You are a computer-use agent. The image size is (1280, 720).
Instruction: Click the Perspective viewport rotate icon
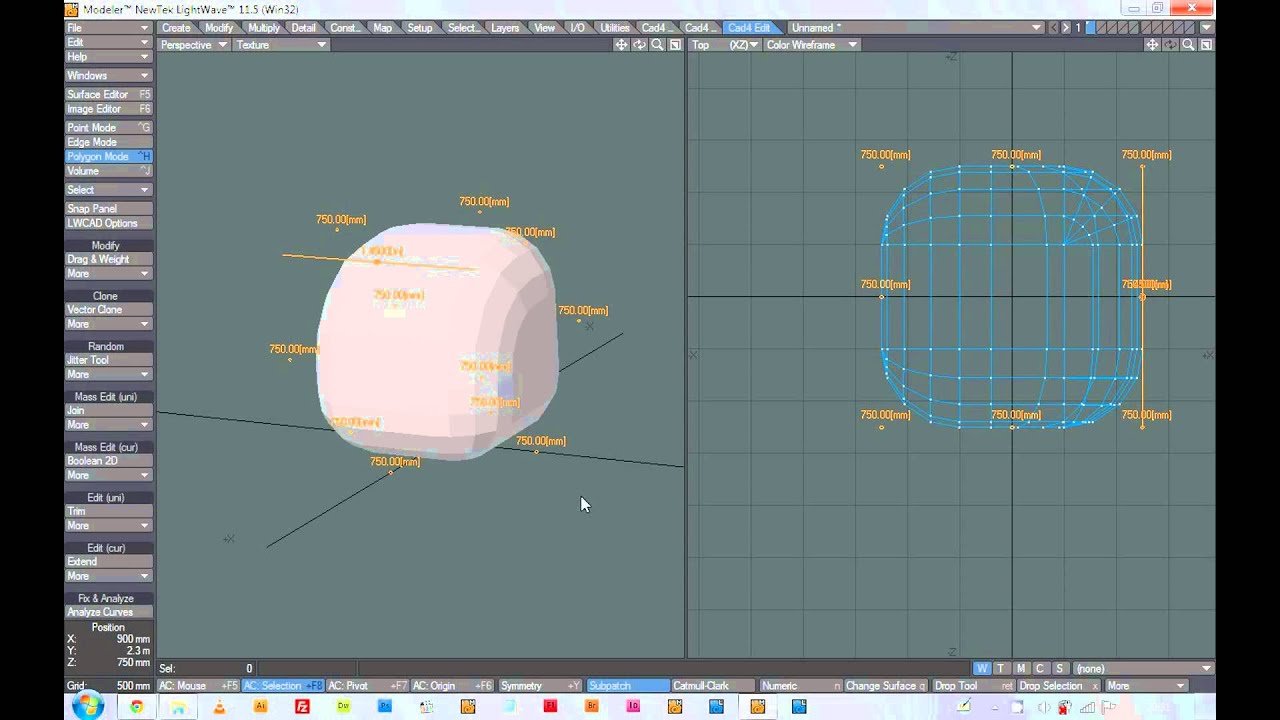point(639,45)
